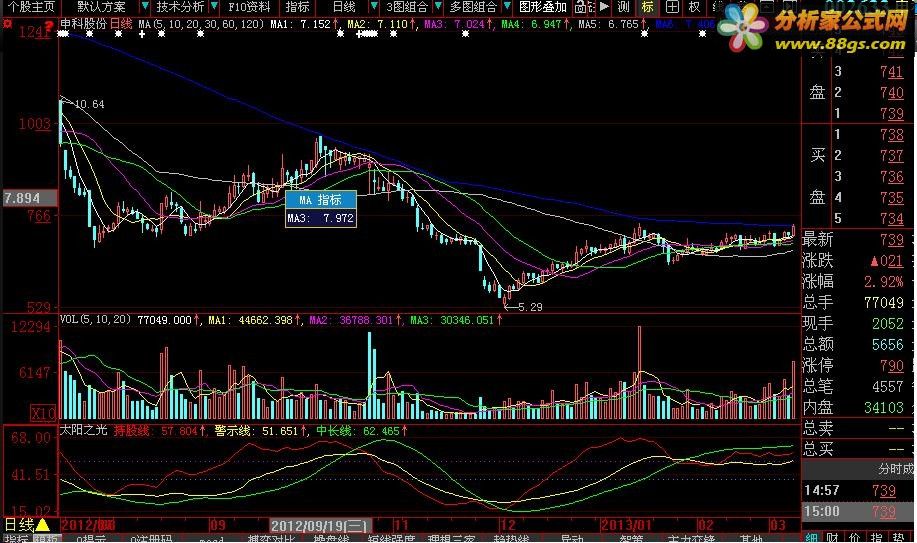Click the 内盘 value 34103
The height and width of the screenshot is (543, 917).
(x=883, y=408)
